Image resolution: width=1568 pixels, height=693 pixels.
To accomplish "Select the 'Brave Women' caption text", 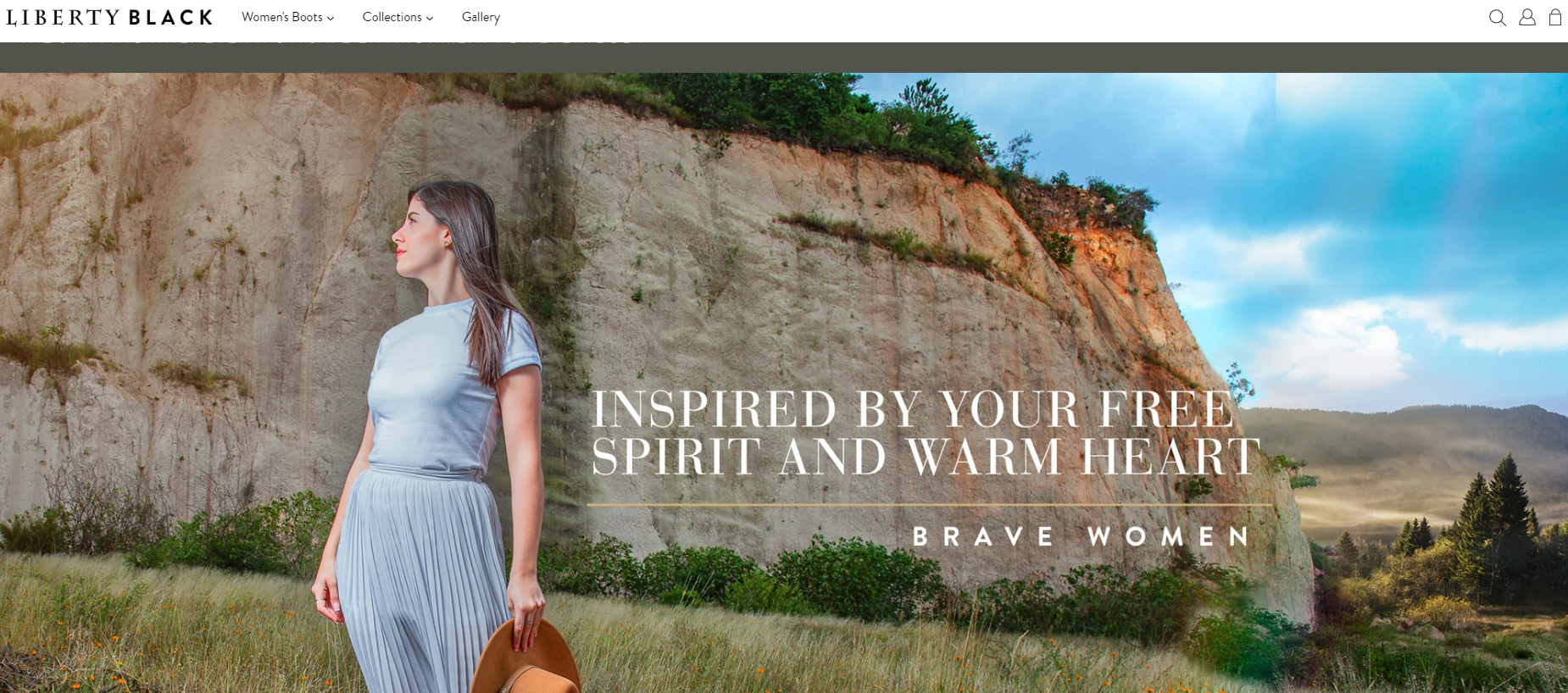I will [1081, 536].
